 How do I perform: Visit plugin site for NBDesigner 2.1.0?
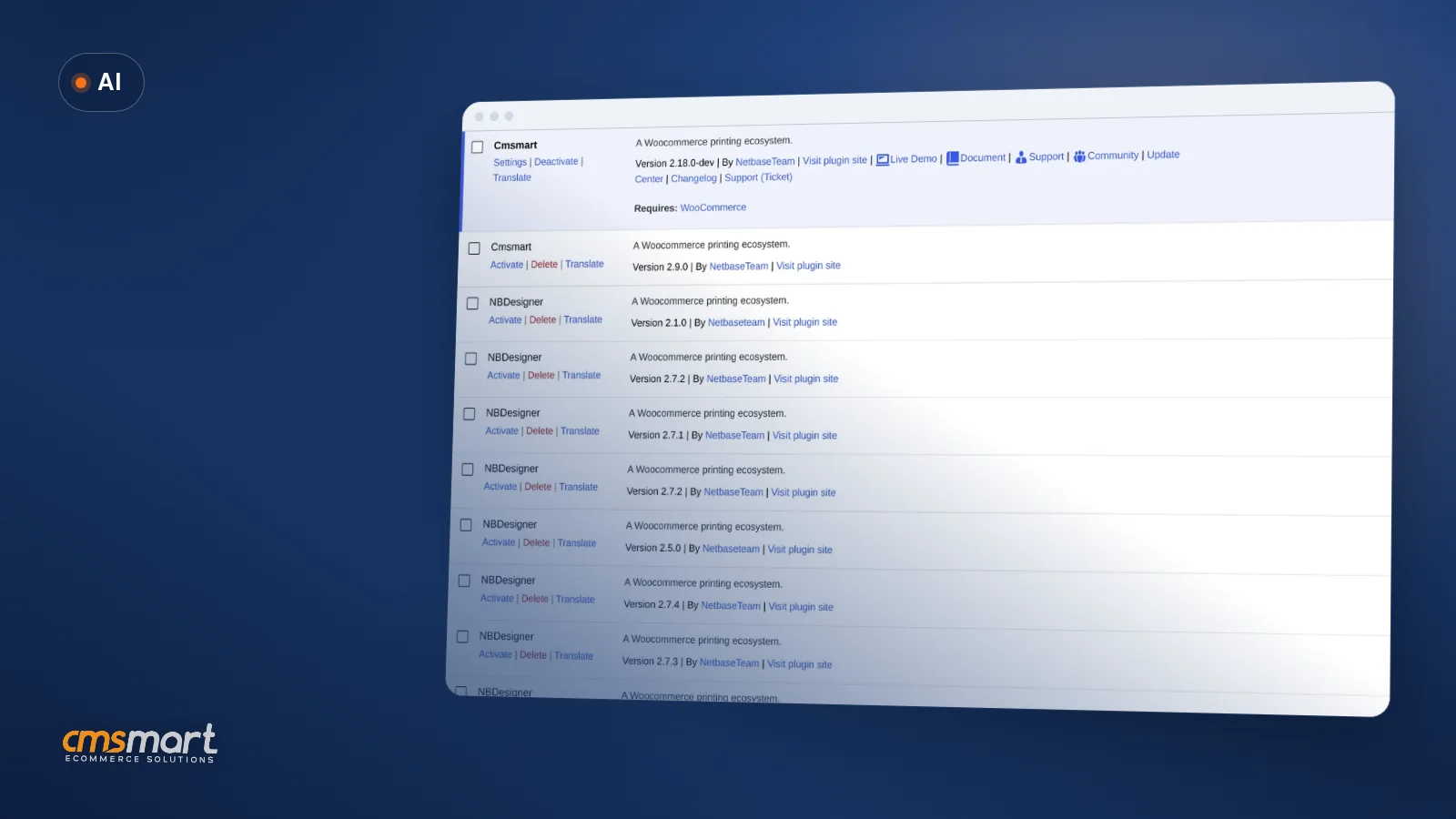(804, 322)
